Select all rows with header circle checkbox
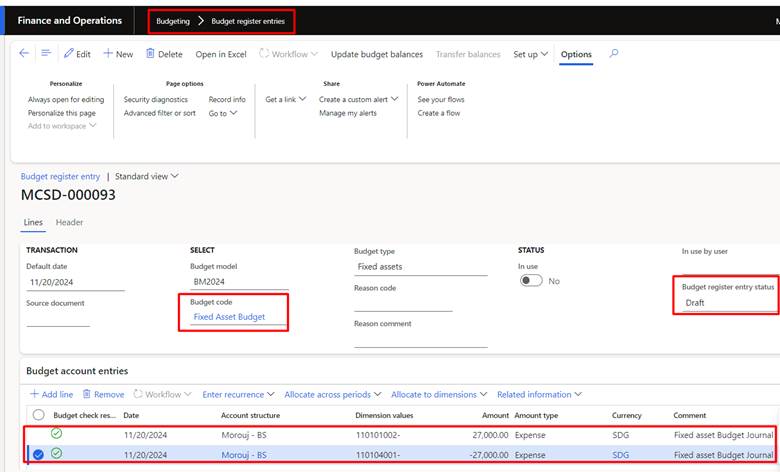Viewport: 780px width, 472px height. point(38,415)
